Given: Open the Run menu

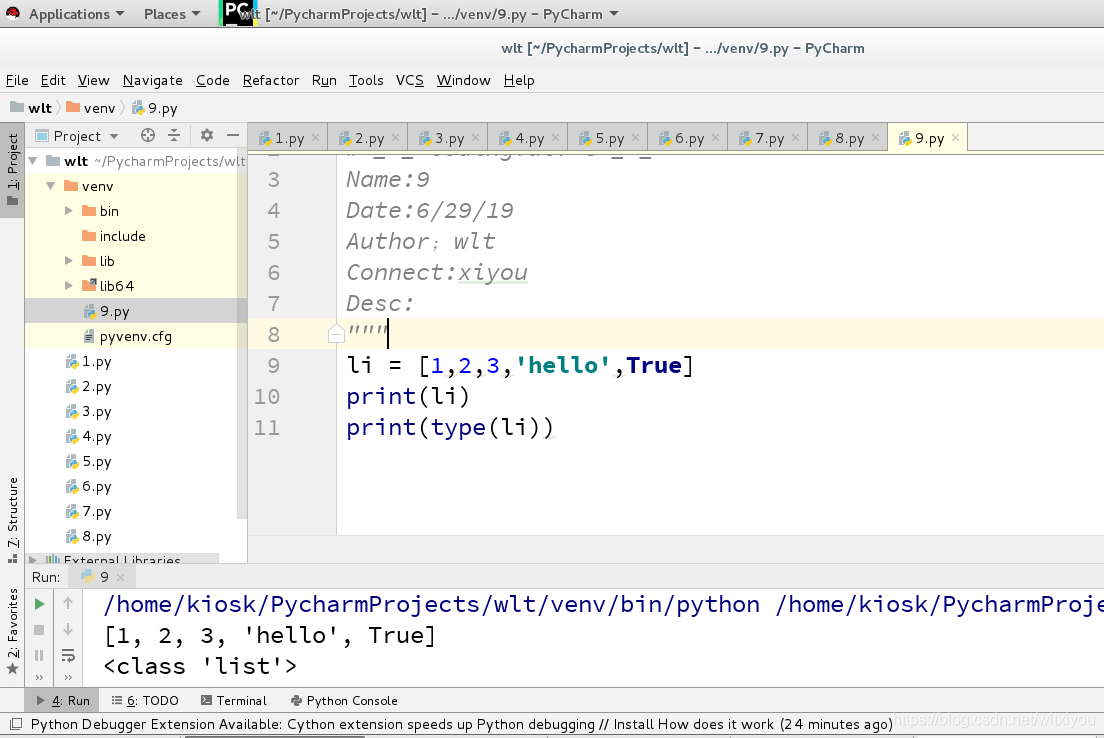Looking at the screenshot, I should 324,80.
